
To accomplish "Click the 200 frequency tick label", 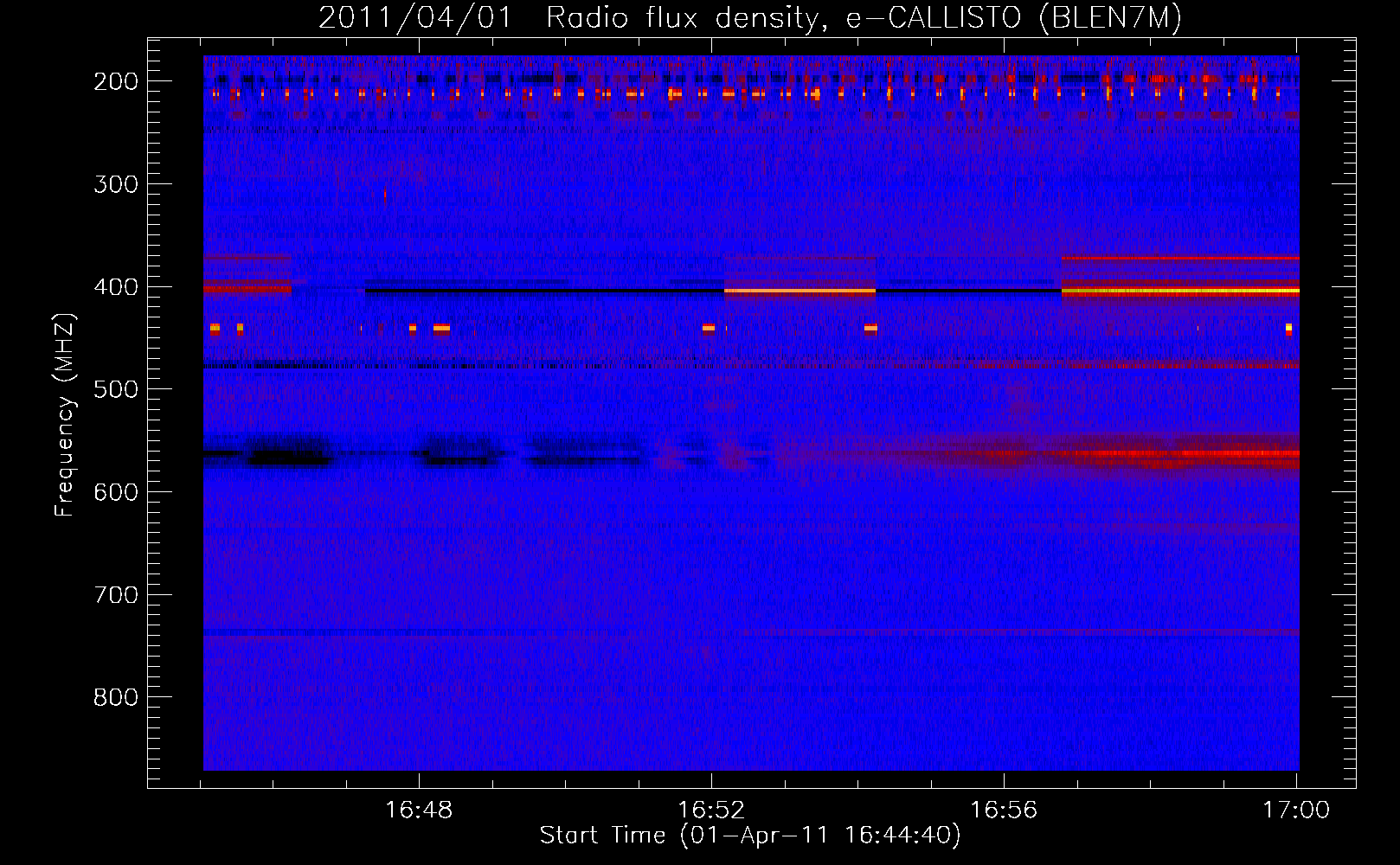I will [115, 81].
